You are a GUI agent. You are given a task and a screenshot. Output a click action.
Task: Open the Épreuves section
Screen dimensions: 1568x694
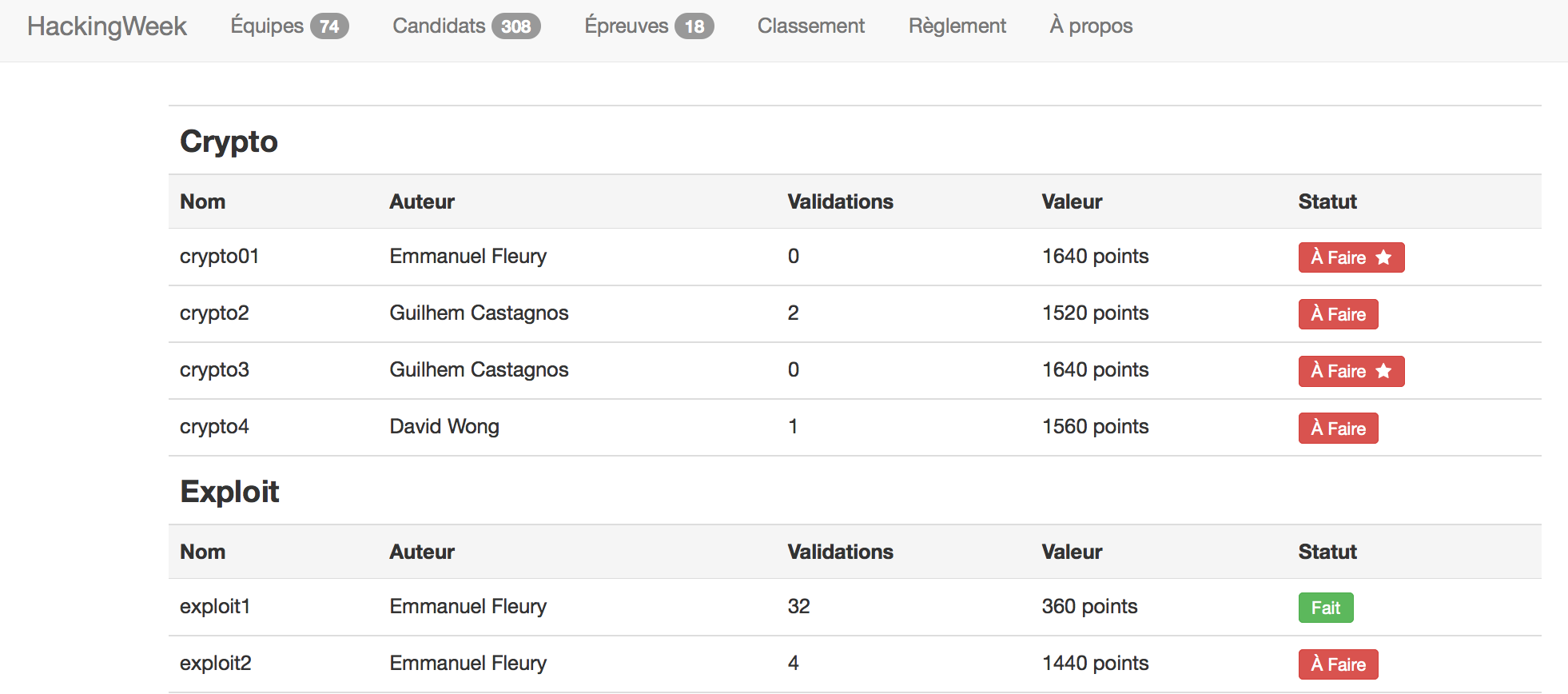(x=626, y=26)
